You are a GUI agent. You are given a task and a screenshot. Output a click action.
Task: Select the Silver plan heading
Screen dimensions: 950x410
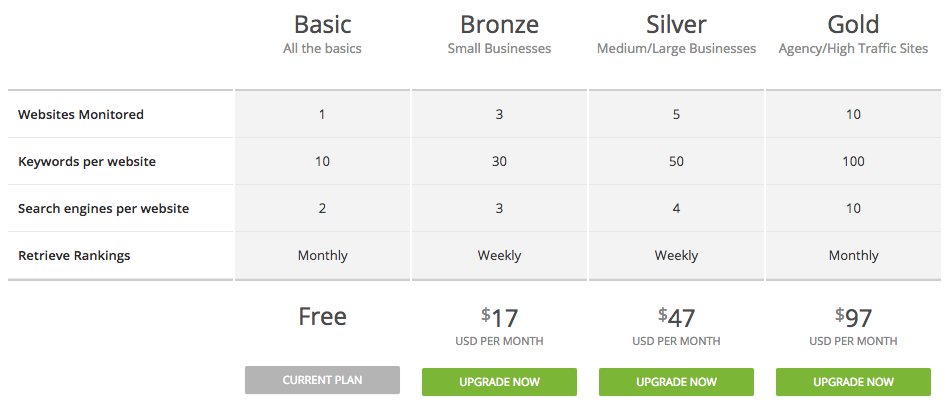[676, 24]
